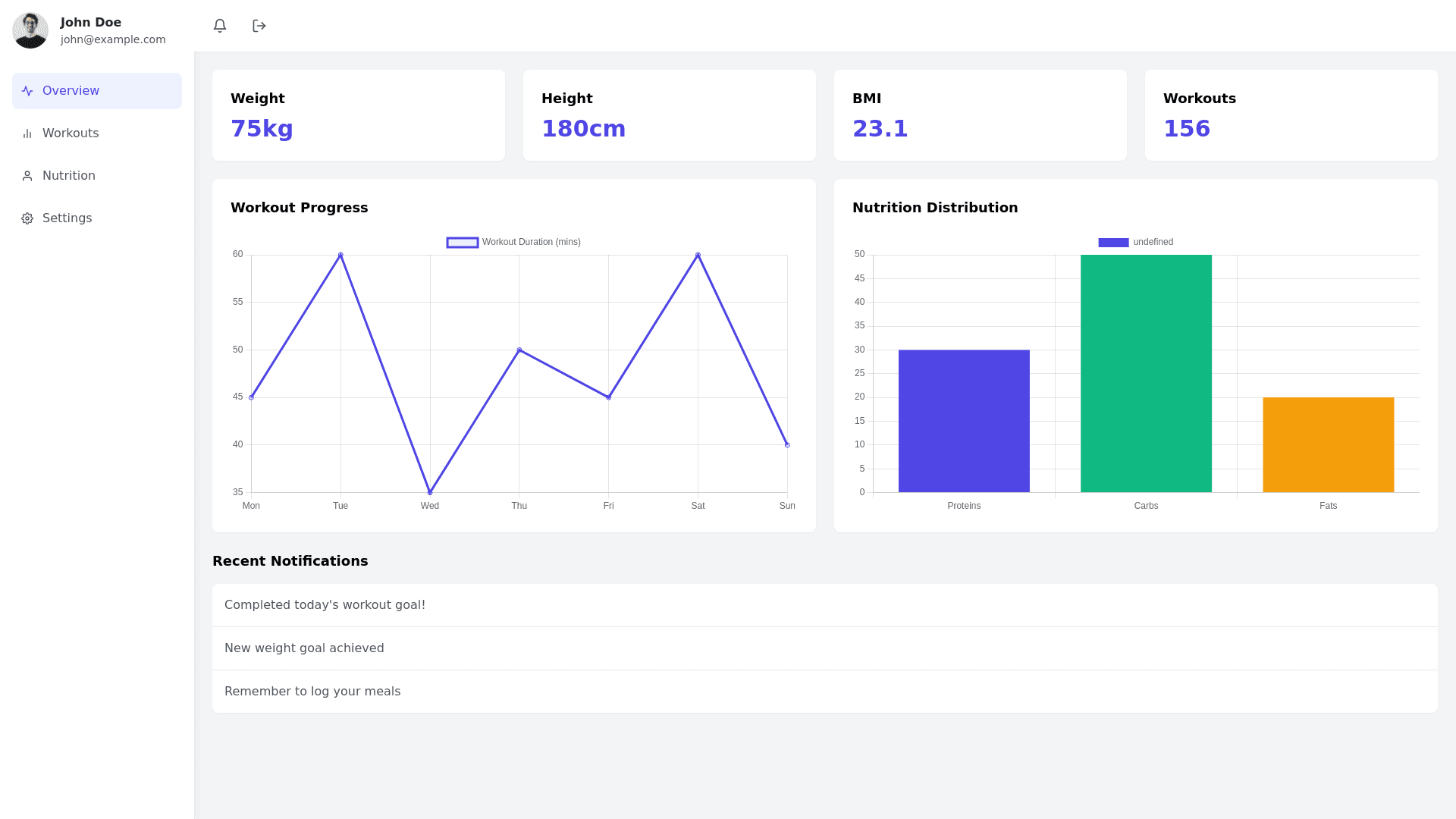This screenshot has width=1456, height=819.
Task: Click John Doe's profile avatar
Action: [30, 30]
